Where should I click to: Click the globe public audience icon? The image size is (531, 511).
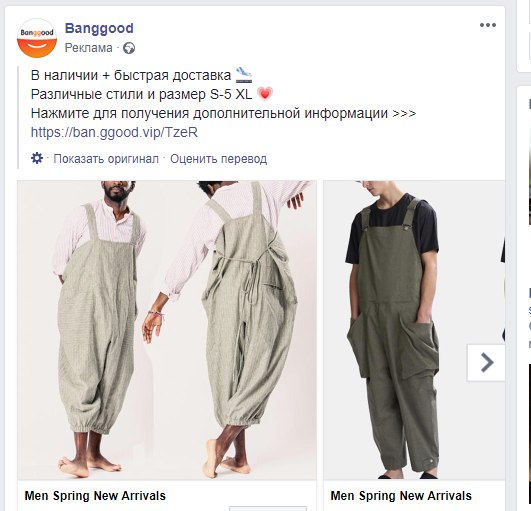pos(129,48)
